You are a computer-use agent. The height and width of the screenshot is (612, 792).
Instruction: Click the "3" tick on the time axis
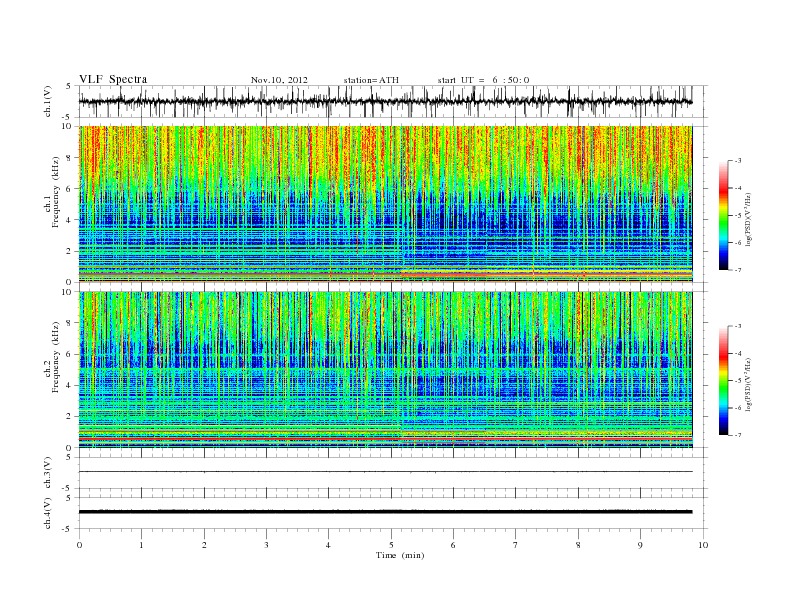(266, 545)
